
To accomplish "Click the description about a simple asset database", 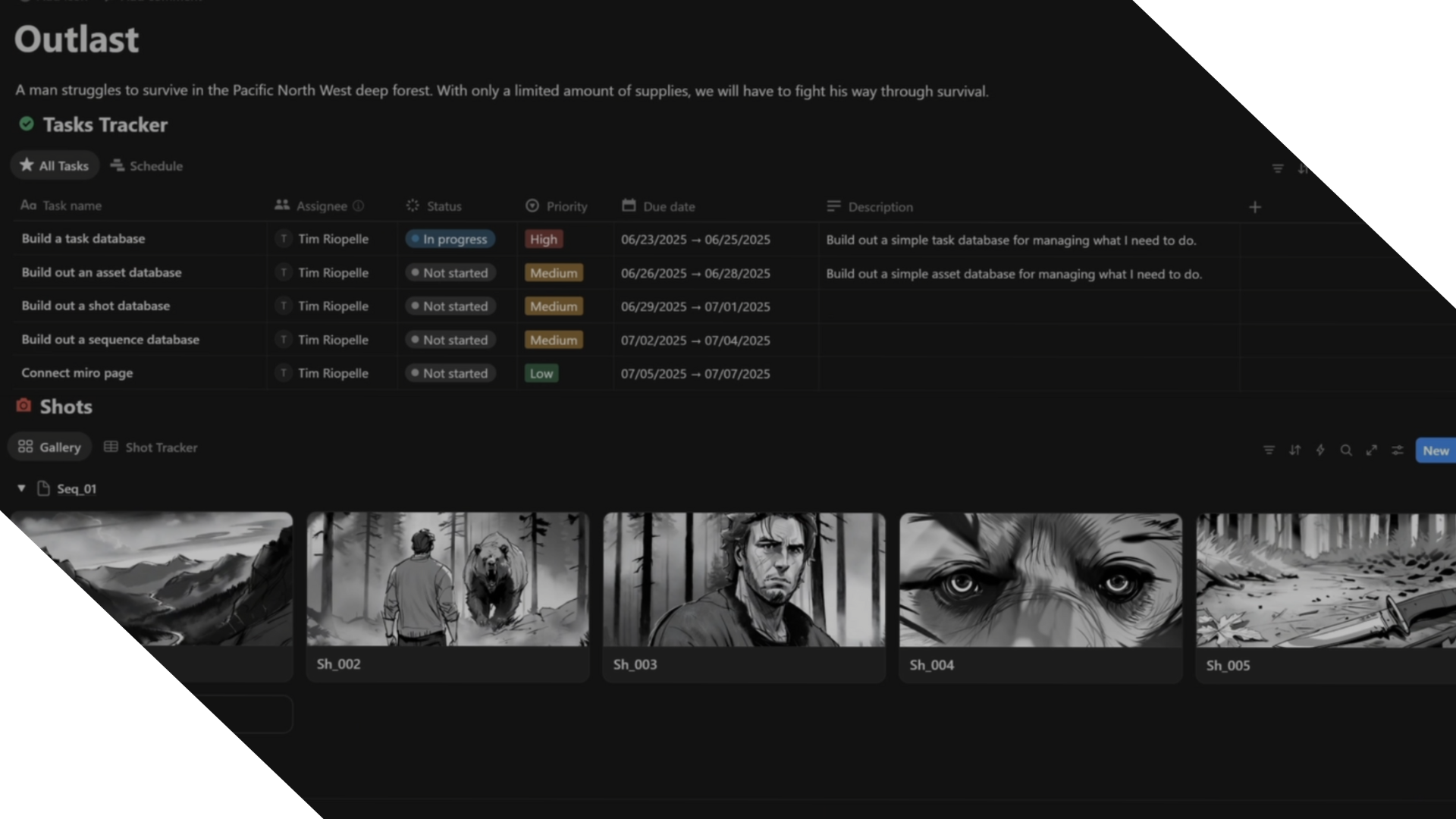I will [1014, 274].
